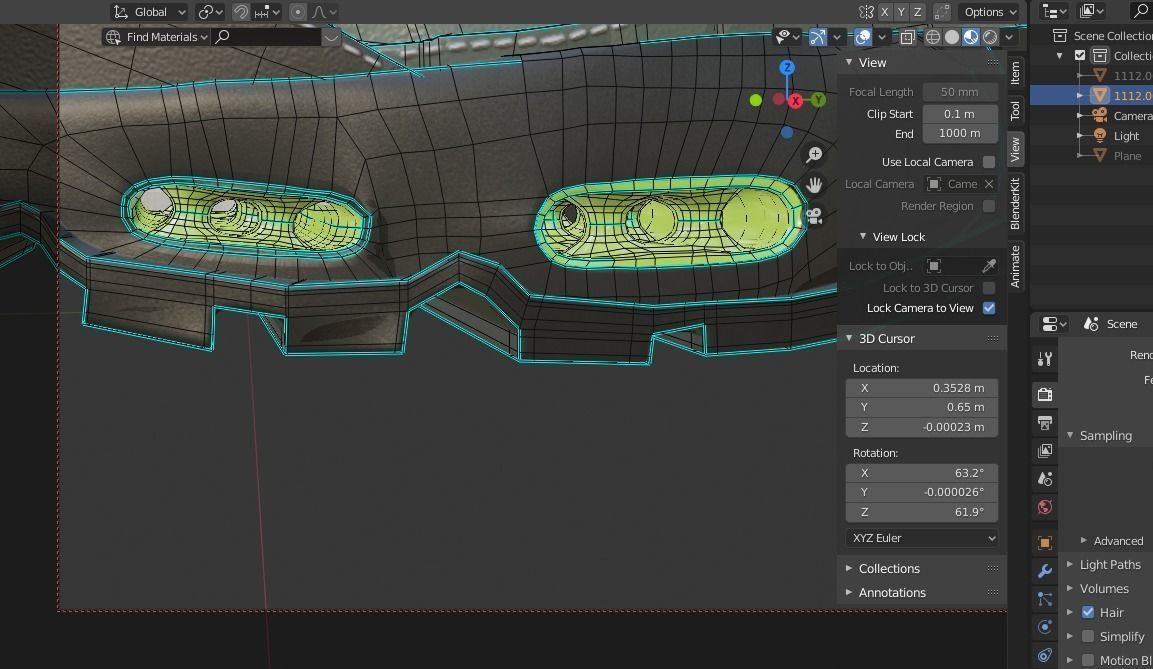
Task: Switch to the BlenderKit sidebar tab
Action: point(1015,204)
